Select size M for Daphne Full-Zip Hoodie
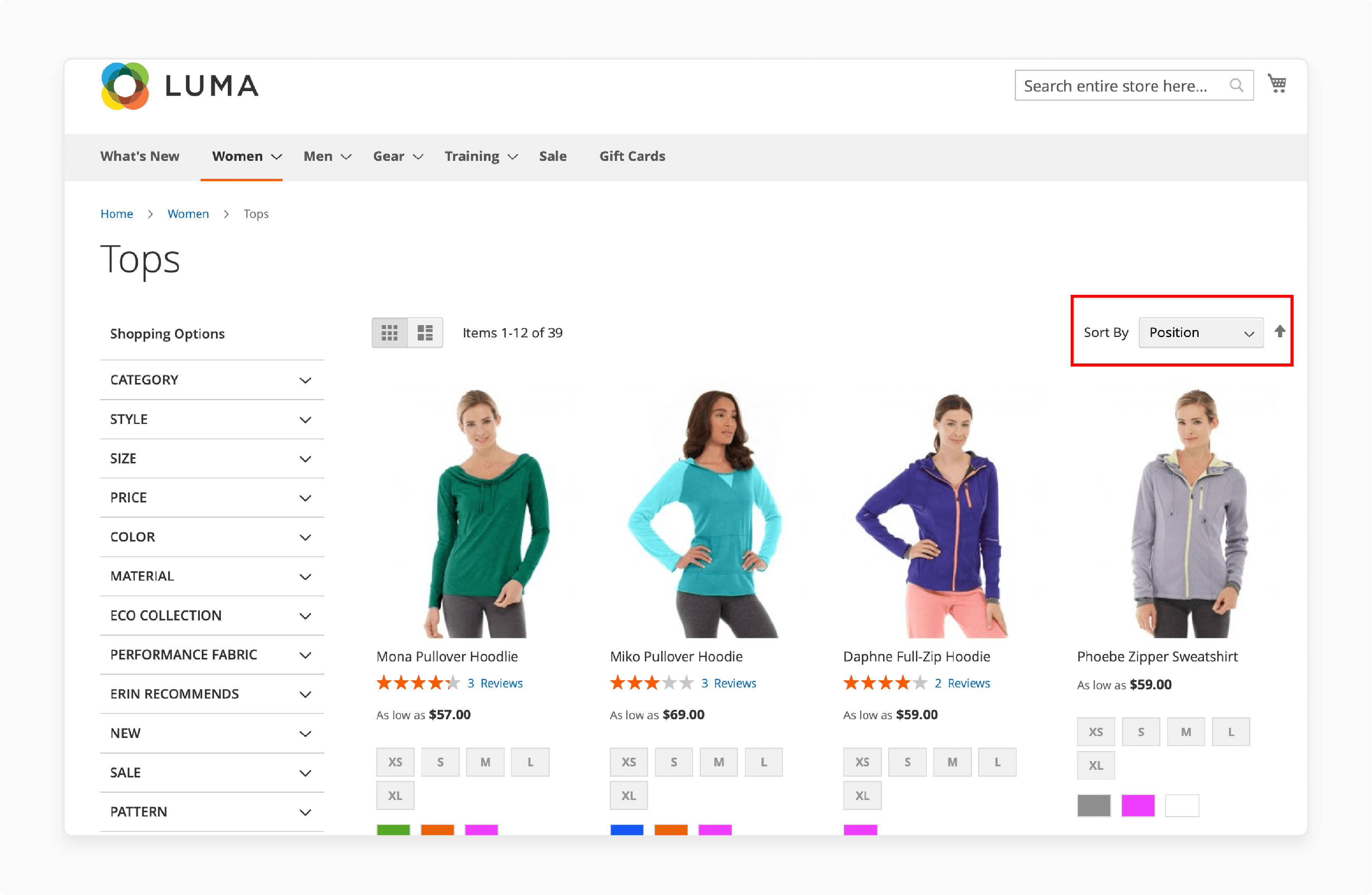Image resolution: width=1372 pixels, height=895 pixels. (952, 762)
